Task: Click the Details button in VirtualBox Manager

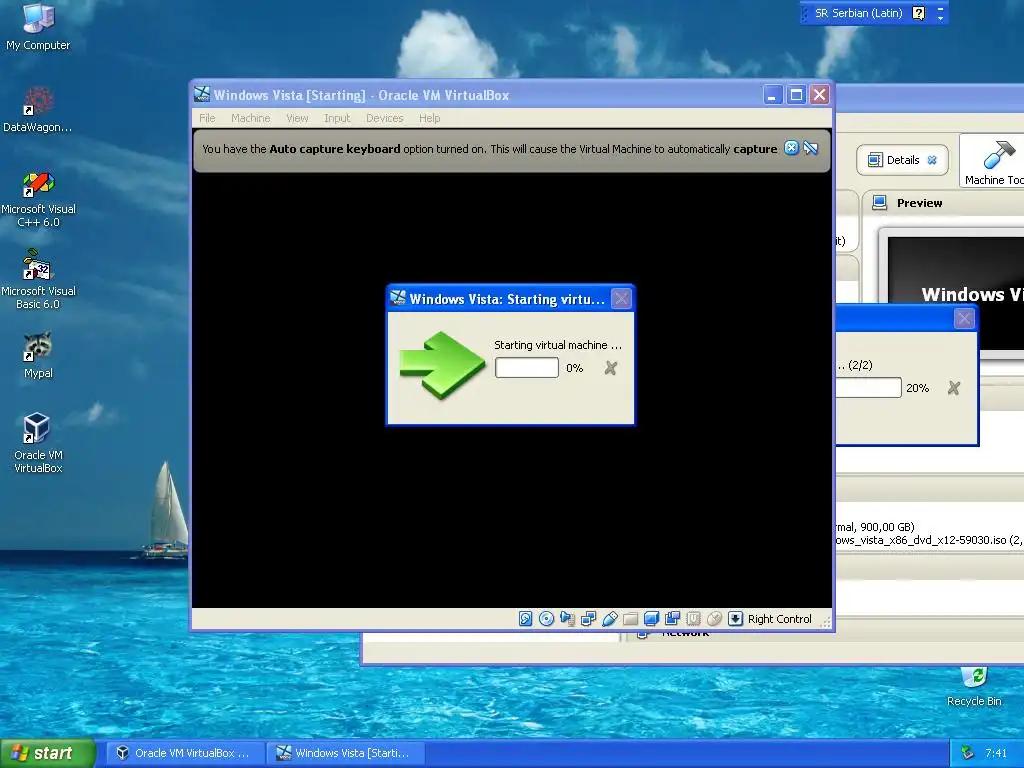Action: click(x=902, y=160)
